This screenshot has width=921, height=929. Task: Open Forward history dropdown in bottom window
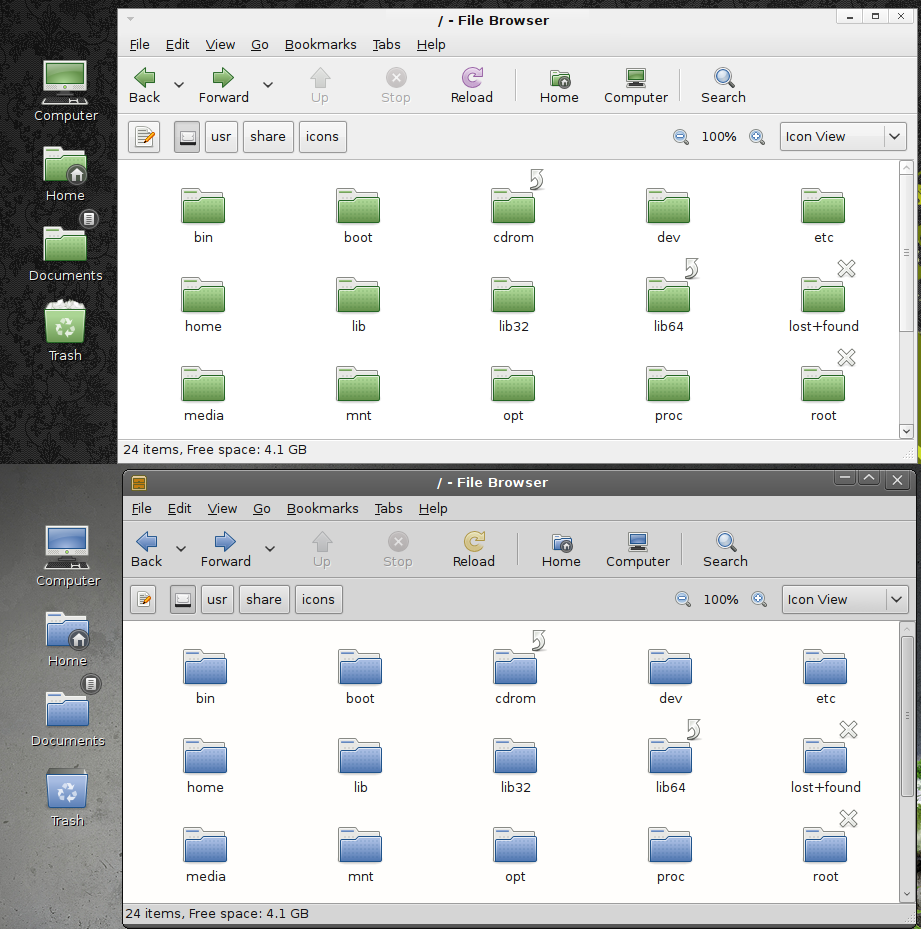pyautogui.click(x=270, y=549)
